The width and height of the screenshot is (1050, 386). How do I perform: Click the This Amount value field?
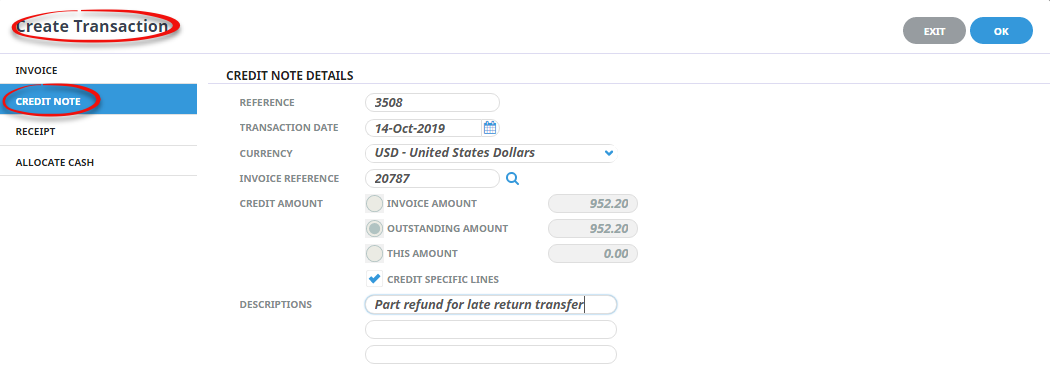[593, 254]
